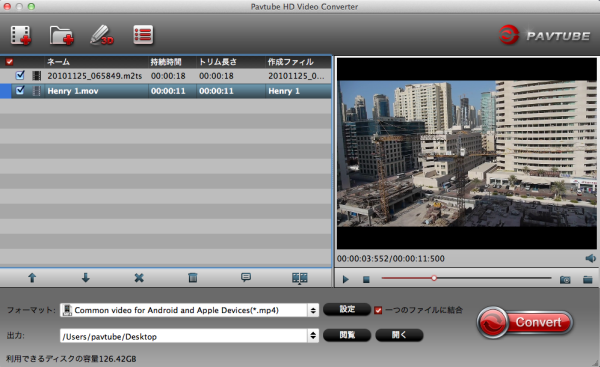Click film icon of 20101125_065849.m2ts row
The width and height of the screenshot is (600, 367).
[x=37, y=76]
